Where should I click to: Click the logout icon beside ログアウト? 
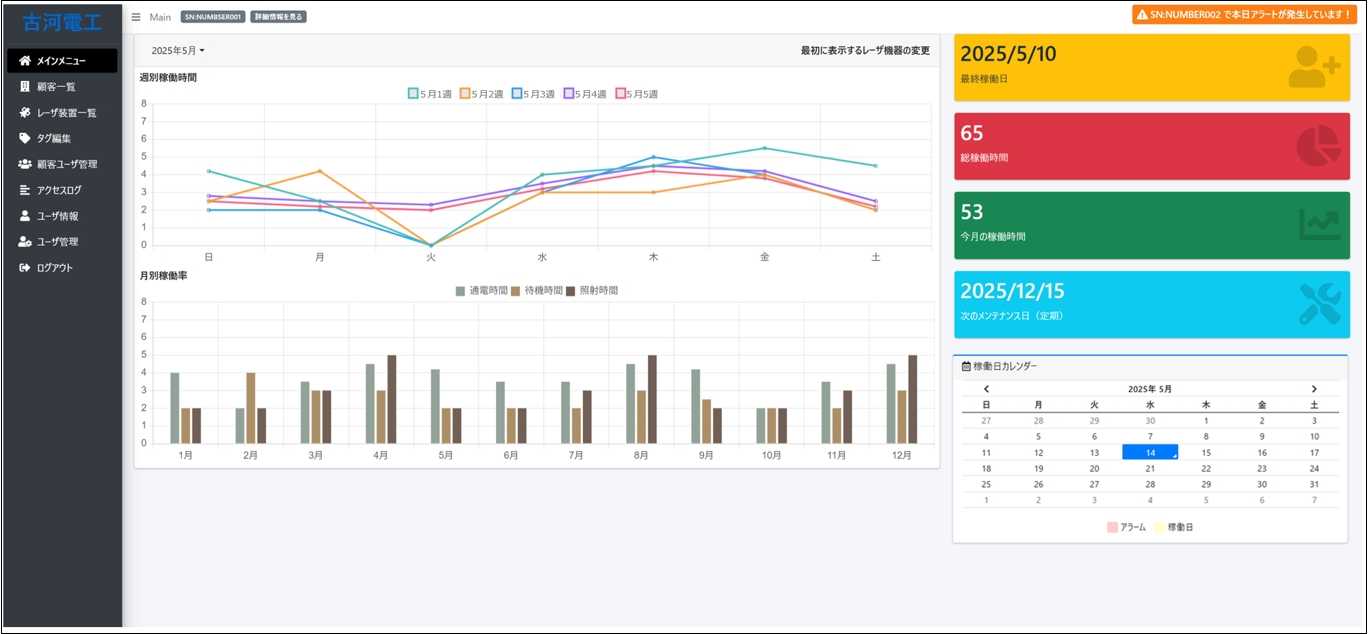[25, 268]
